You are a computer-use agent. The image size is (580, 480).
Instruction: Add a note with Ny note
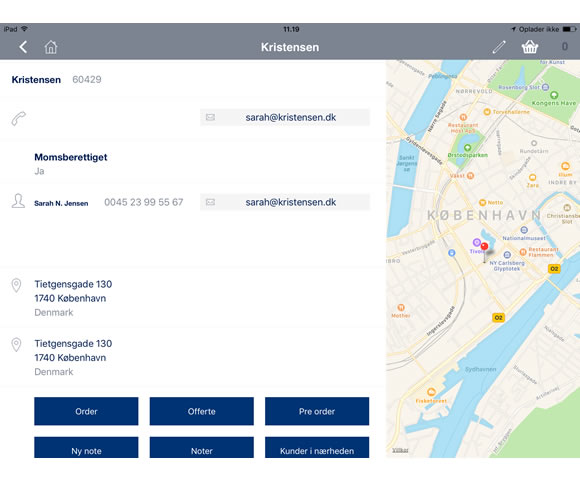click(86, 447)
